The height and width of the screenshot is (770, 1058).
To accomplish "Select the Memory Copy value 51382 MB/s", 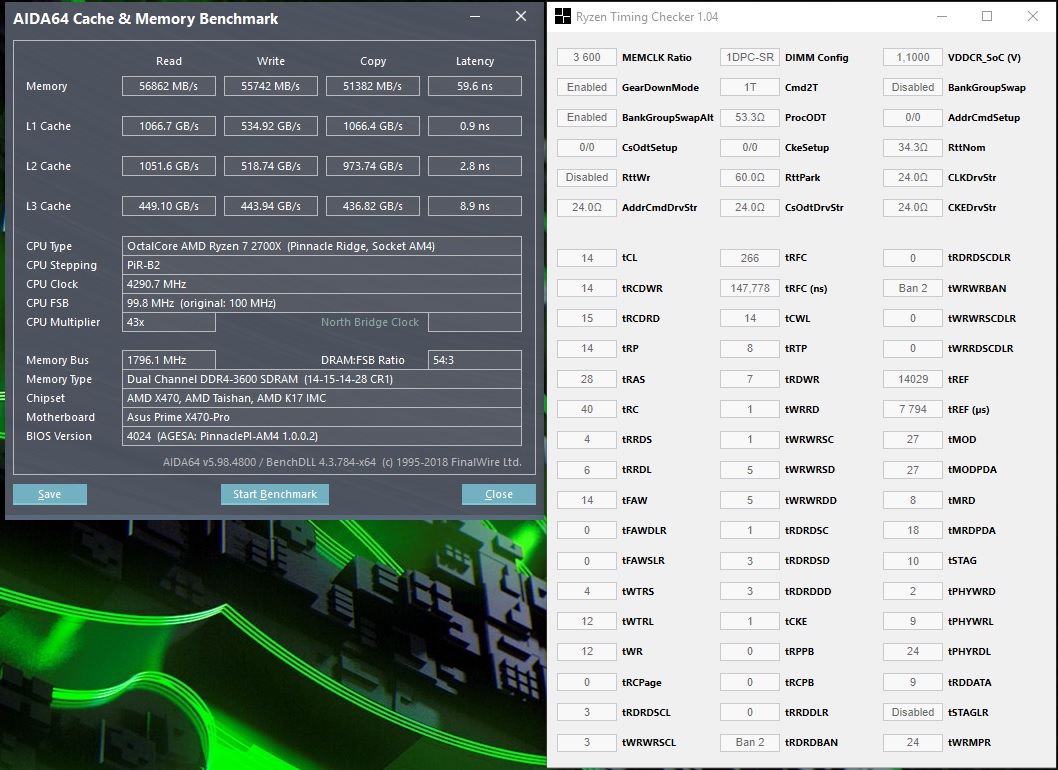I will click(x=372, y=86).
